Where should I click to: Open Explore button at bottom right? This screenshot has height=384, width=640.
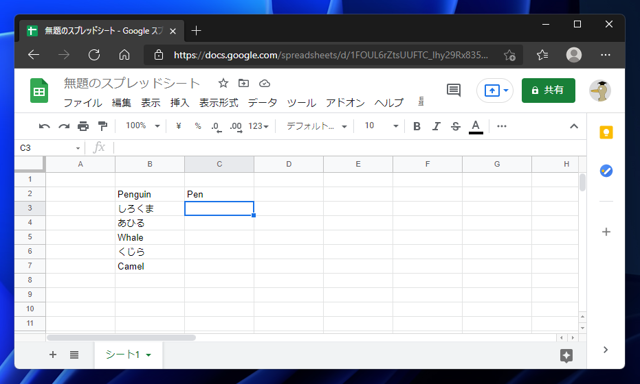[x=566, y=355]
